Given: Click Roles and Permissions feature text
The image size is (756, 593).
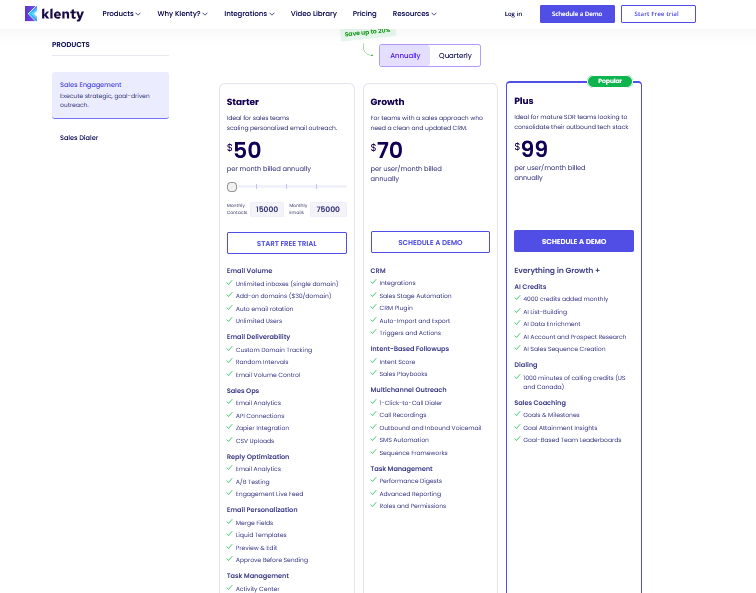Looking at the screenshot, I should (x=413, y=506).
